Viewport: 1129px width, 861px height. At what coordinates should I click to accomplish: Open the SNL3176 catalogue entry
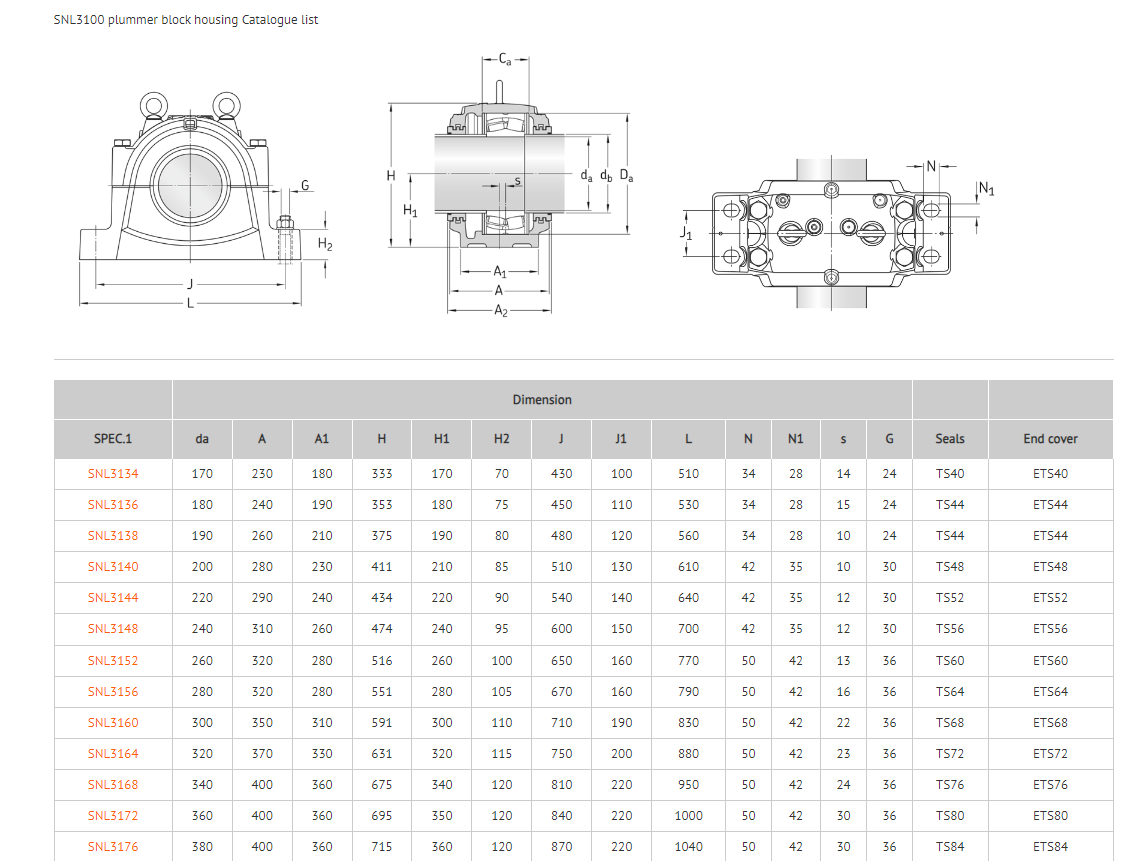[113, 847]
